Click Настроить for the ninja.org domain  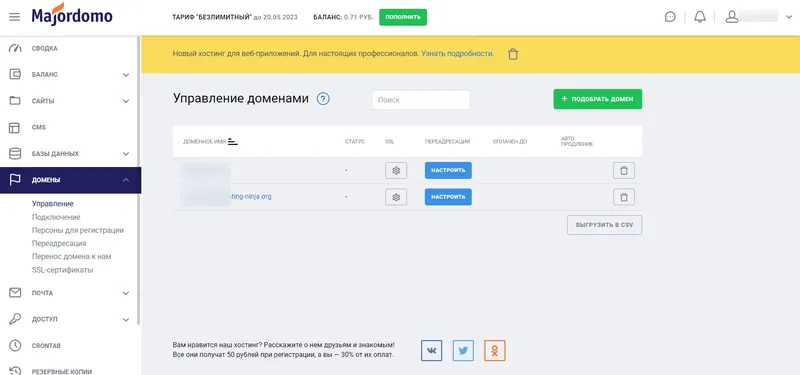pyautogui.click(x=448, y=197)
